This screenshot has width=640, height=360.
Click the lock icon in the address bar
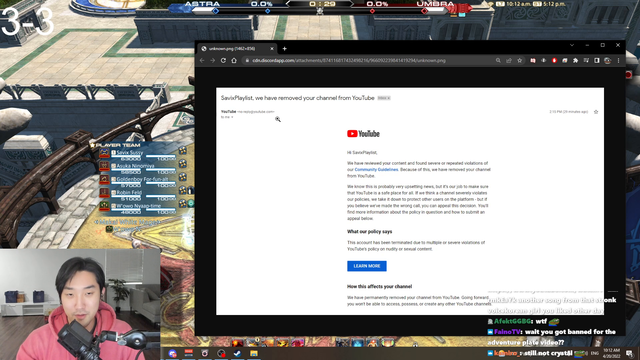click(247, 60)
